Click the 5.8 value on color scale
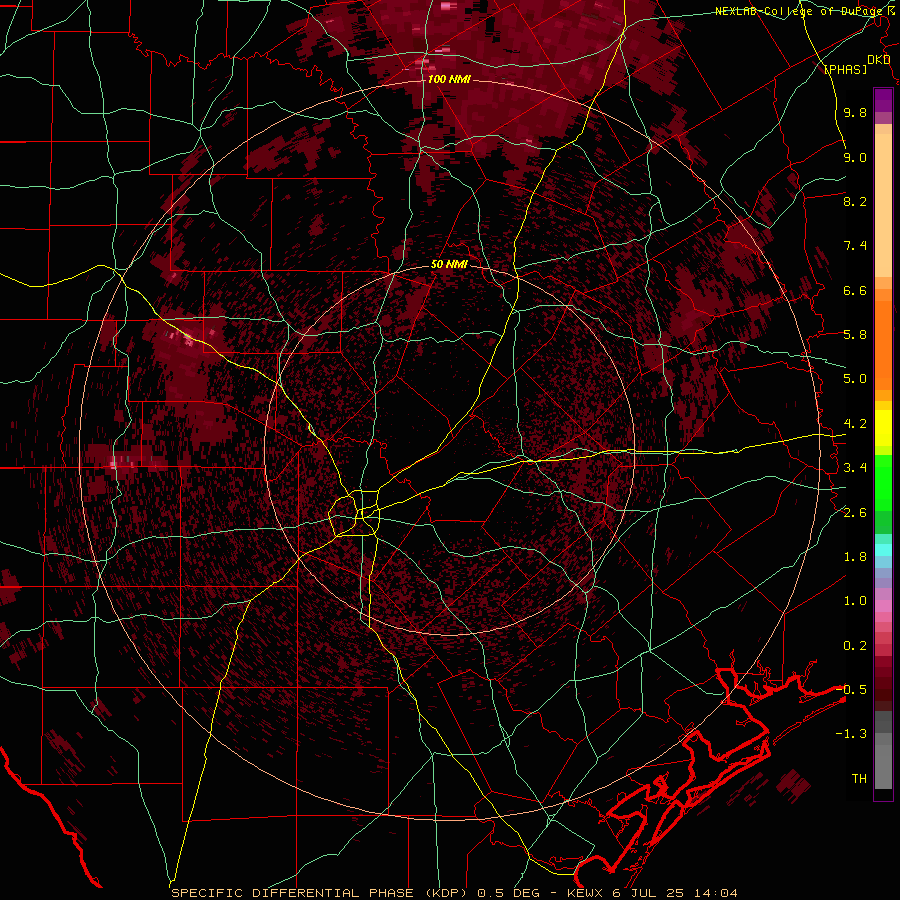This screenshot has width=900, height=900. click(x=855, y=335)
